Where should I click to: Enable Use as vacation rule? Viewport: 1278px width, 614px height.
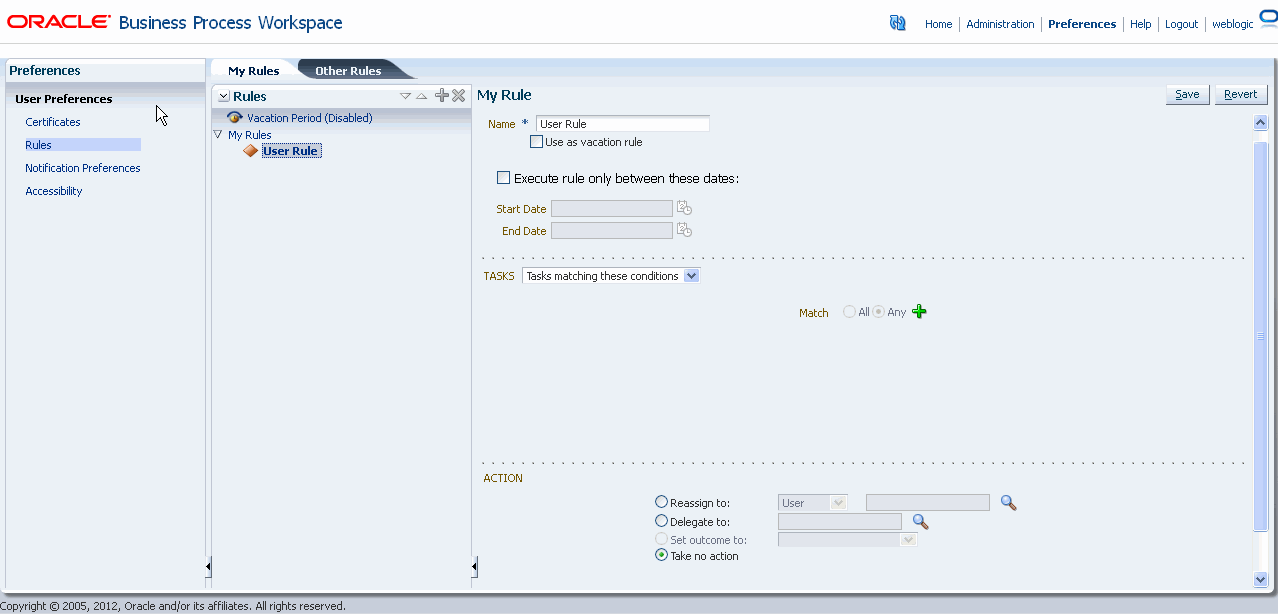pyautogui.click(x=537, y=142)
